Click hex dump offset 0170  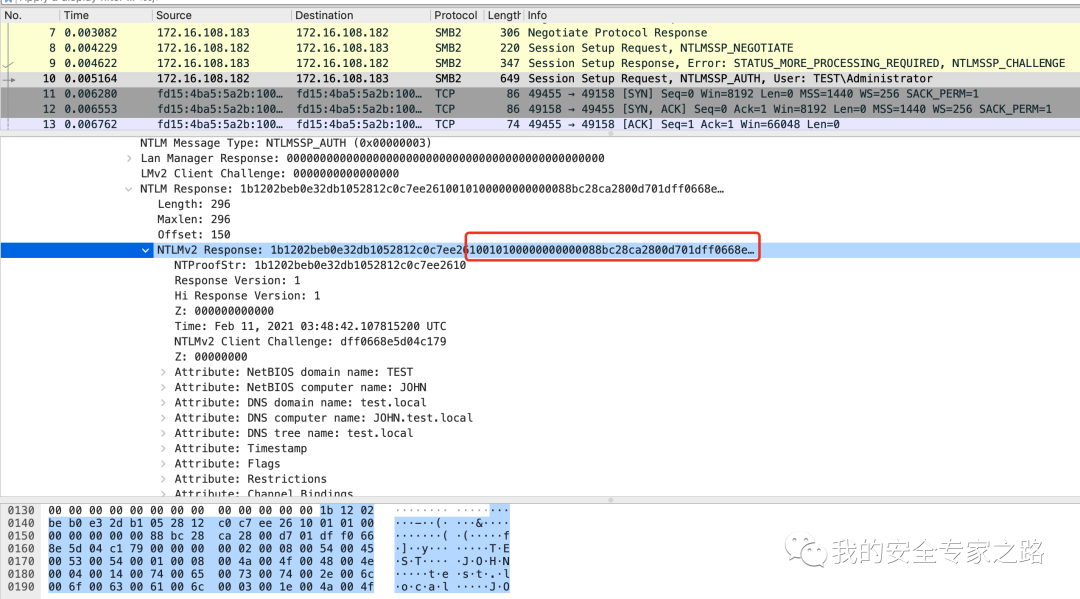tap(21, 561)
